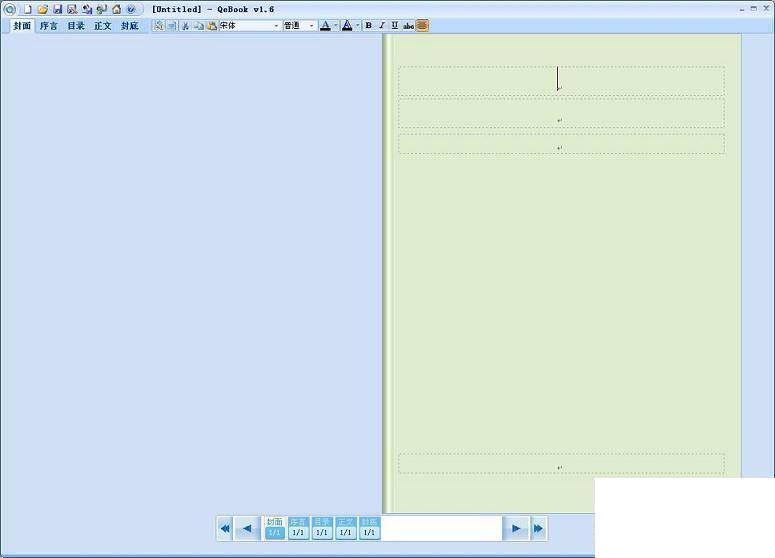Viewport: 775px width, 558px height.
Task: Switch to the 封底 tab
Action: point(129,26)
